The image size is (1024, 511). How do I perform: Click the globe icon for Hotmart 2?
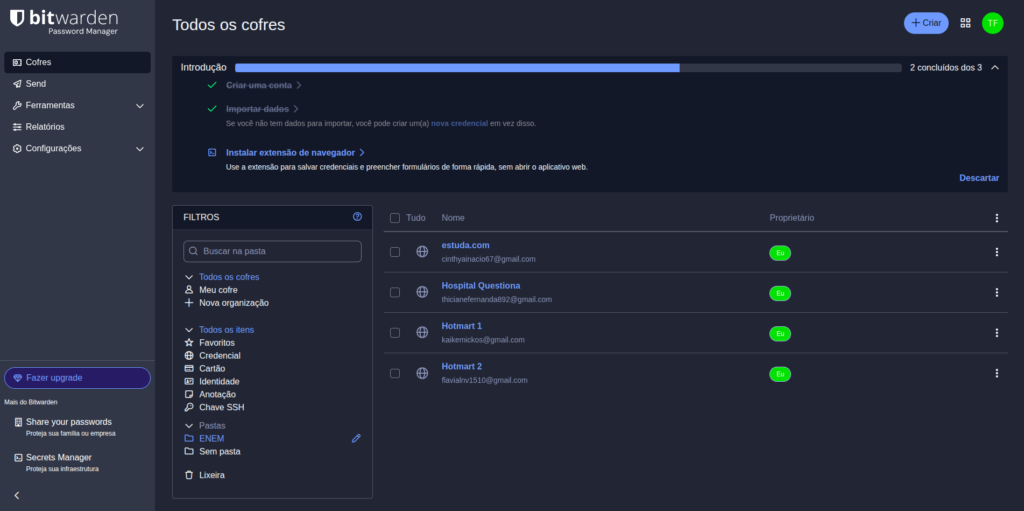coord(422,373)
